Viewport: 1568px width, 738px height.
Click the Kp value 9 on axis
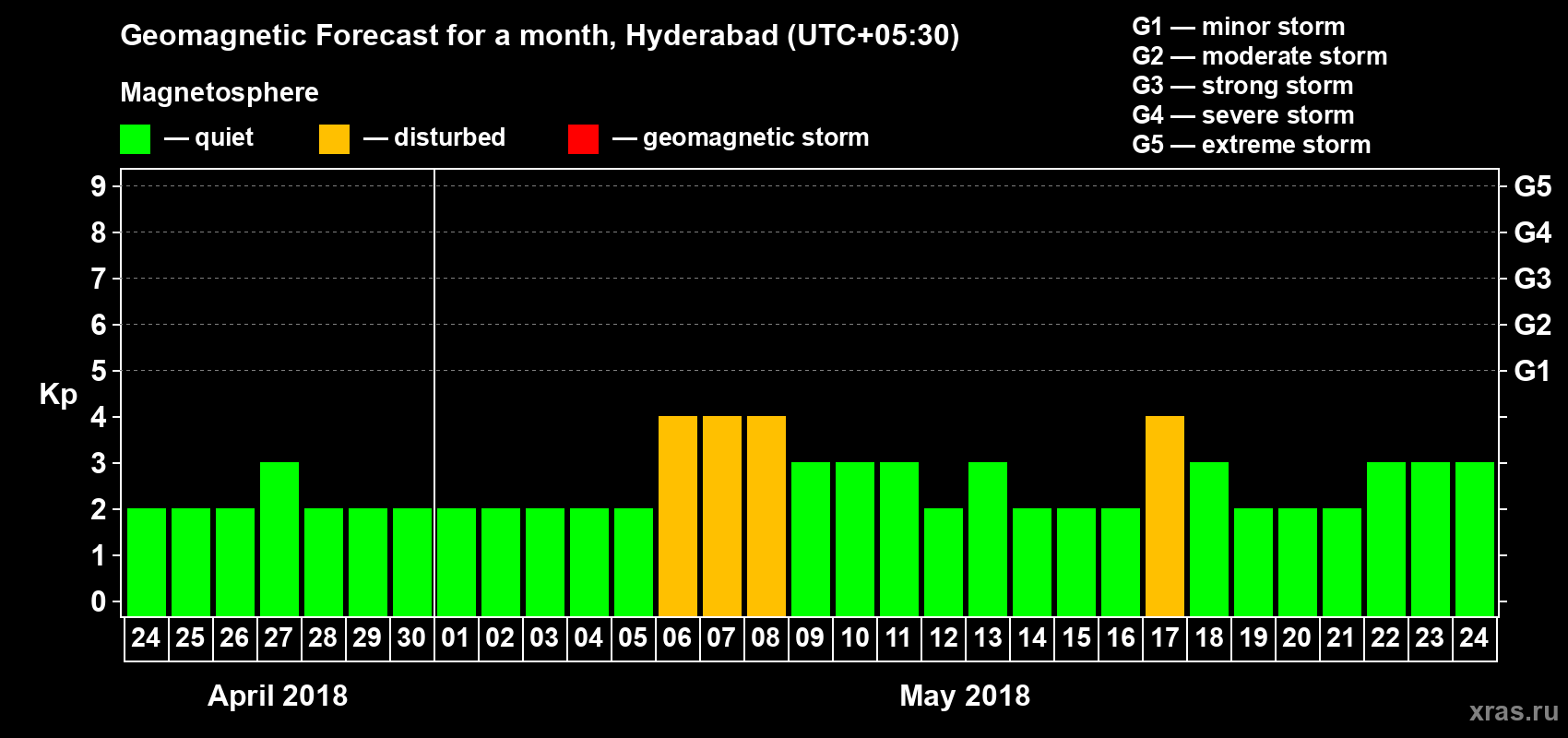click(x=99, y=186)
